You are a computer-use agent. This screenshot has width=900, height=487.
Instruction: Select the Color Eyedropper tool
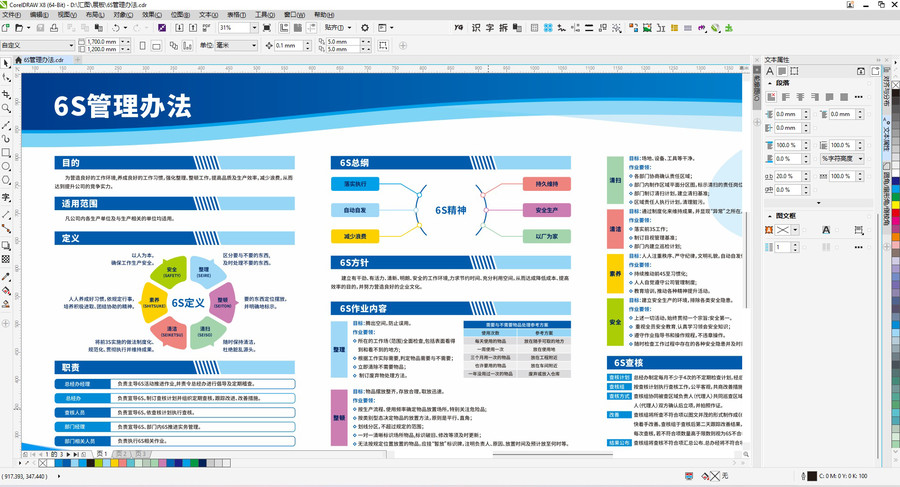coord(6,276)
